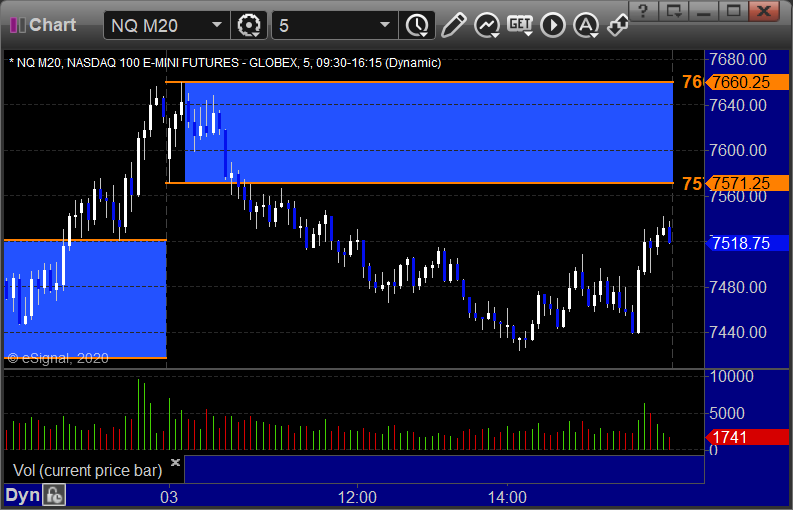Click the 1741 volume value label
The image size is (793, 510).
coord(746,437)
